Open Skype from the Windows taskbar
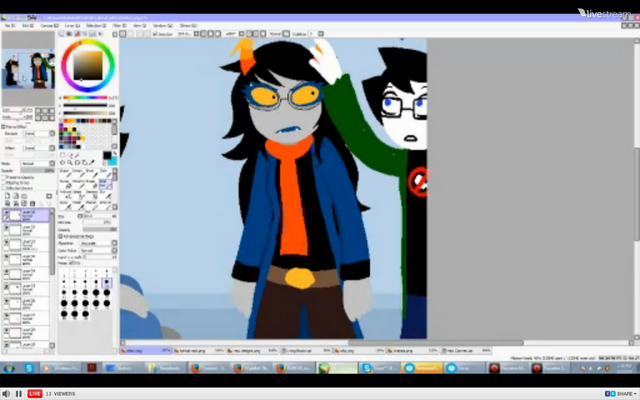Viewport: 640px width, 400px height. click(29, 368)
